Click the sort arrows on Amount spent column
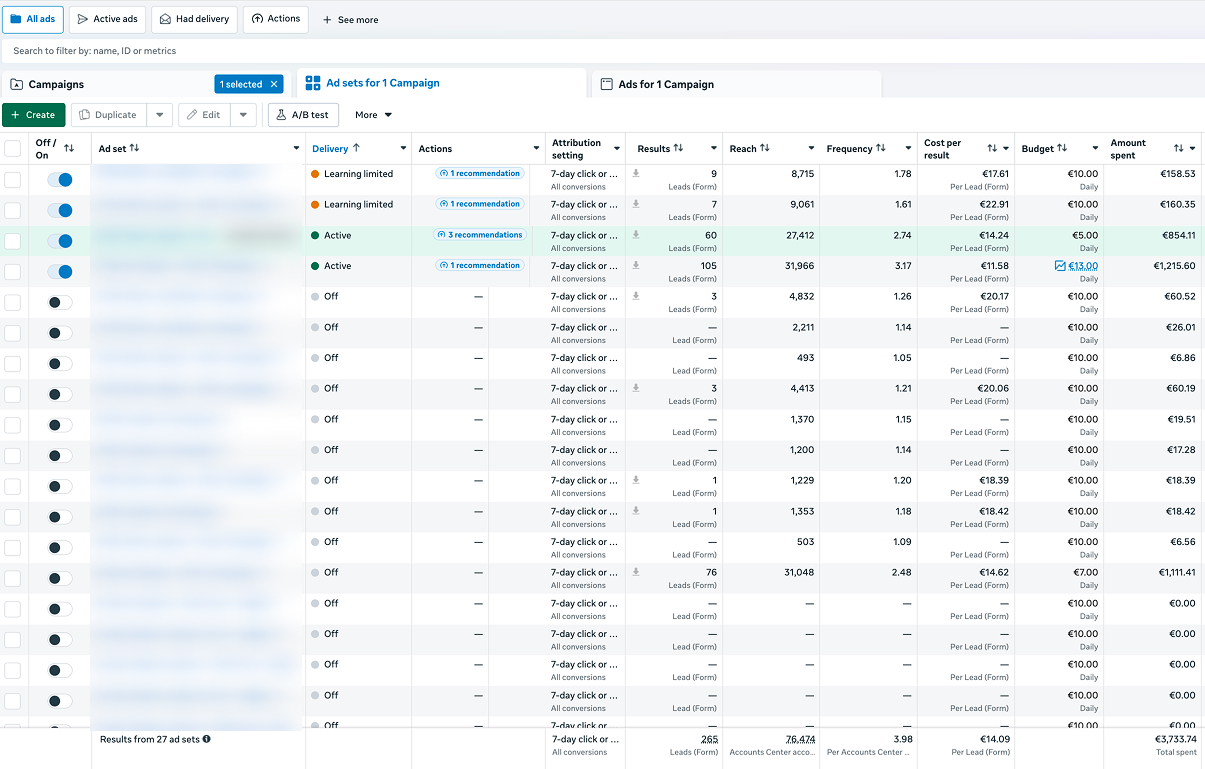 tap(1179, 148)
